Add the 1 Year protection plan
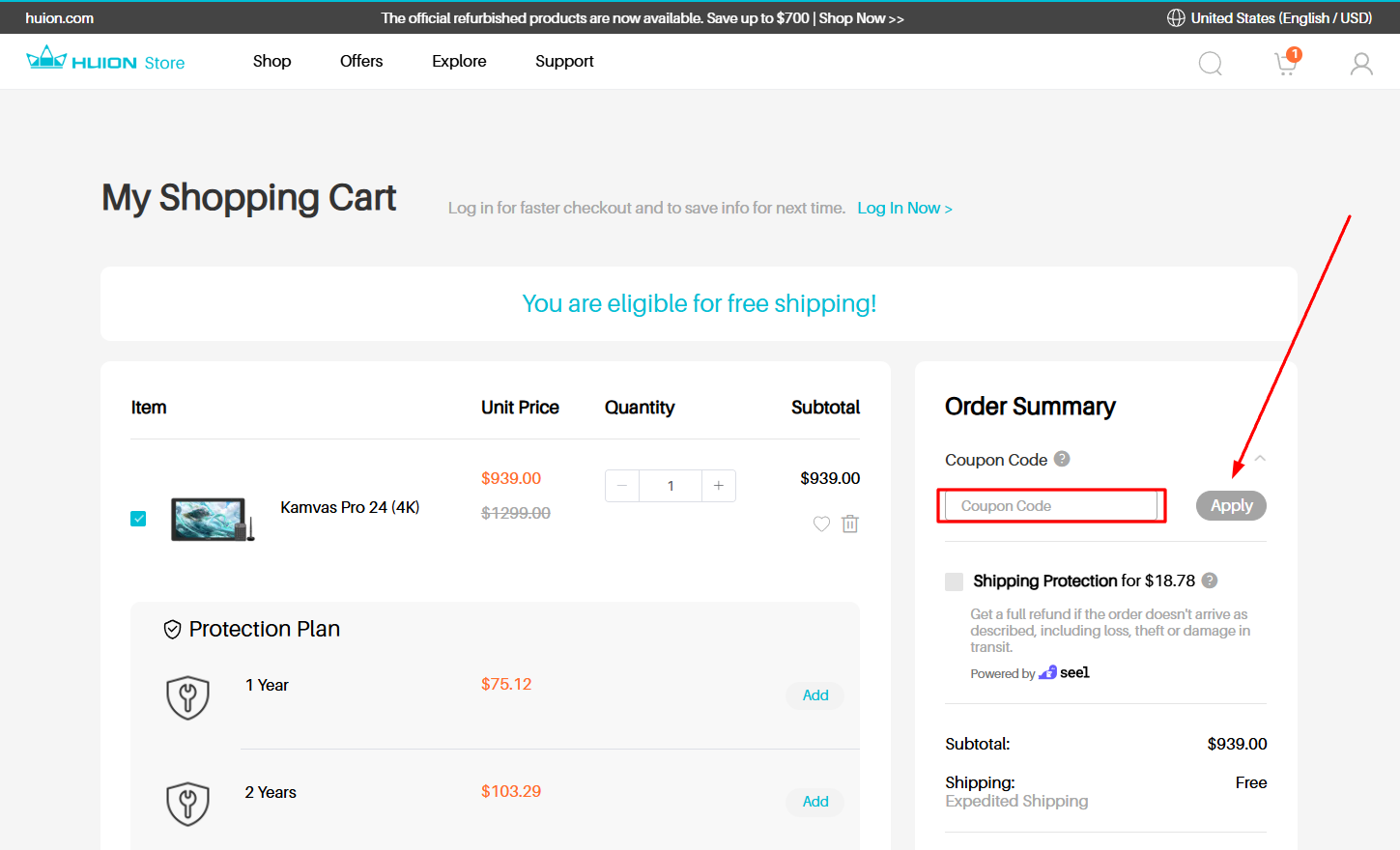1400x850 pixels. pos(815,695)
